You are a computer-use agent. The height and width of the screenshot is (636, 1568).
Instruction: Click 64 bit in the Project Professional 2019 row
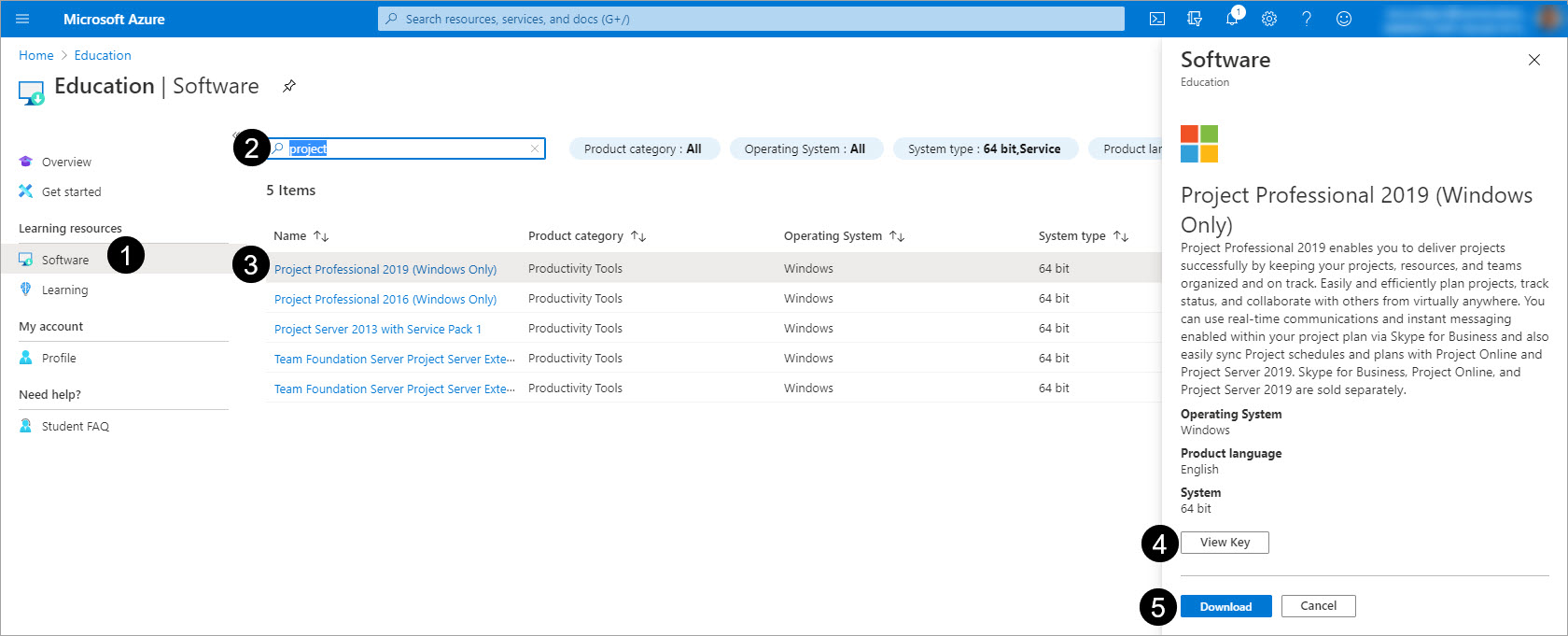point(1054,269)
